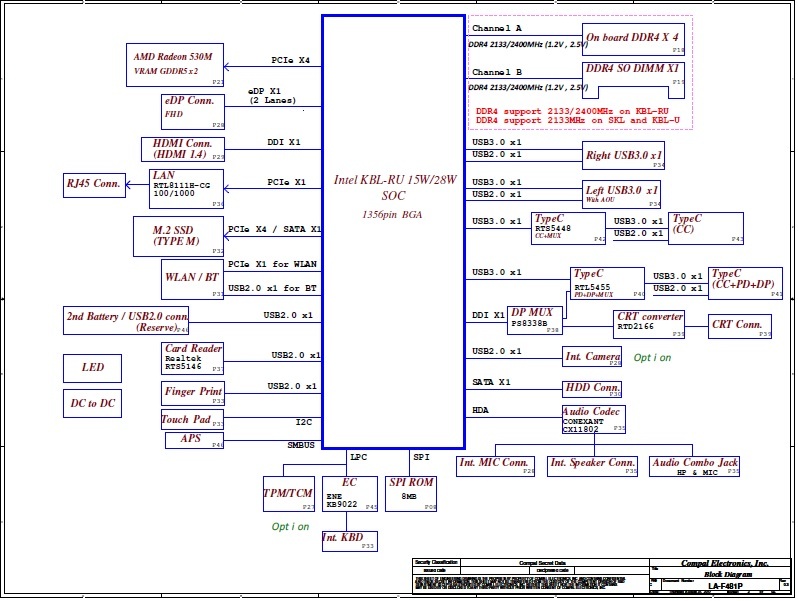Click the PCIe X4 / SATA X1 label
The image size is (798, 601).
[x=274, y=229]
